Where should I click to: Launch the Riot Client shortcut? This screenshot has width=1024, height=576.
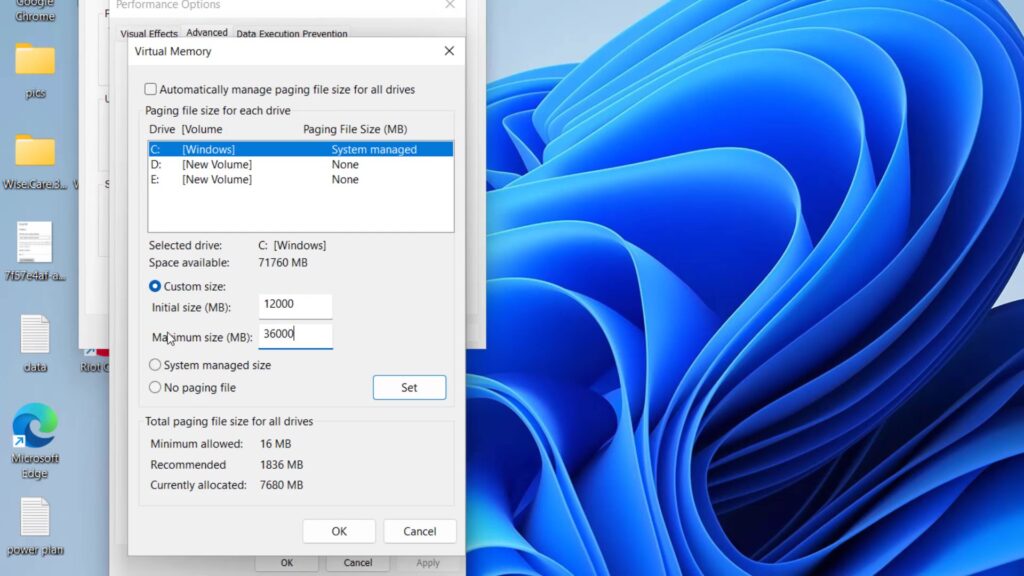(x=98, y=350)
